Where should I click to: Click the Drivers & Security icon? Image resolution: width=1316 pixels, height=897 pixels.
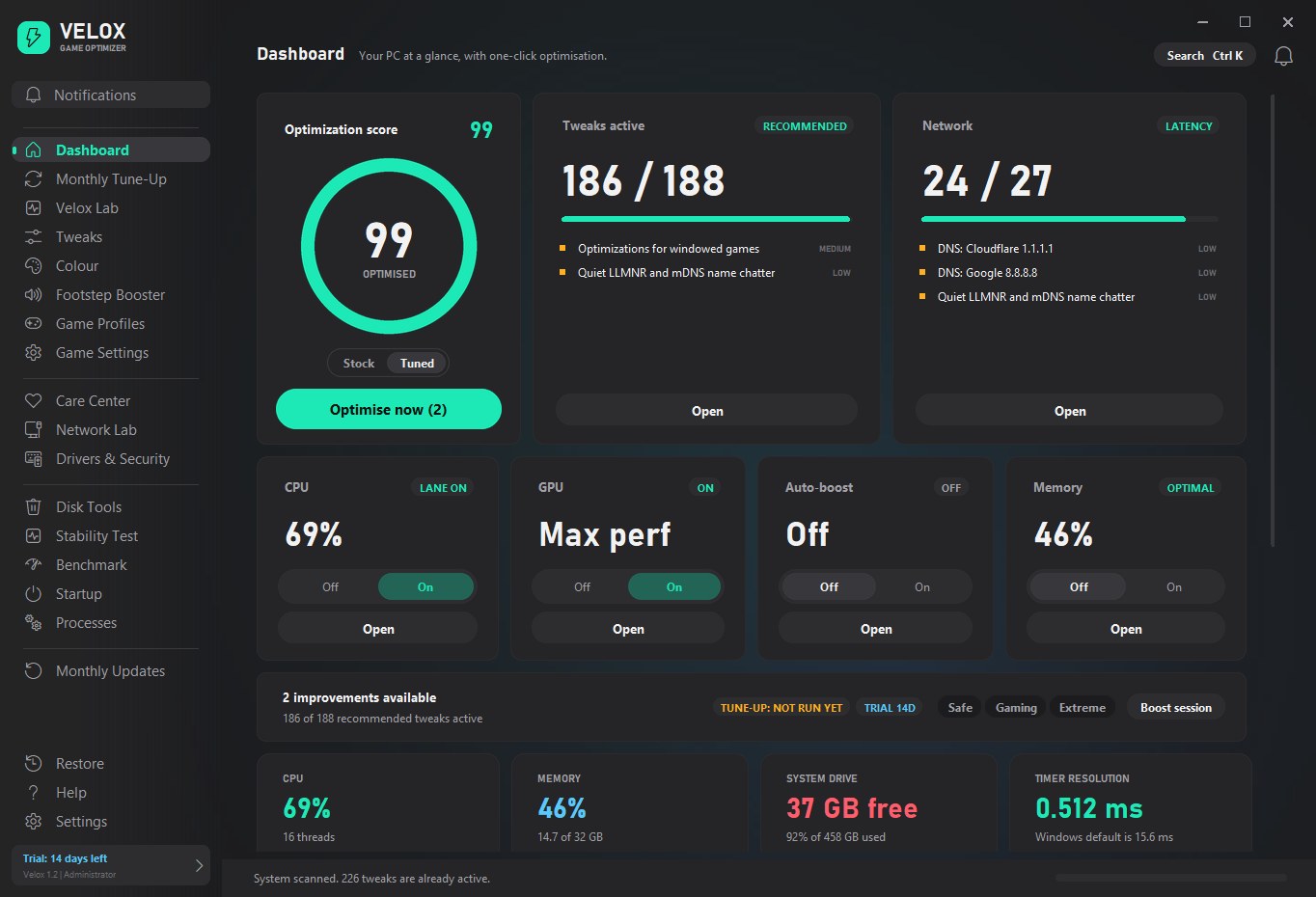[33, 459]
